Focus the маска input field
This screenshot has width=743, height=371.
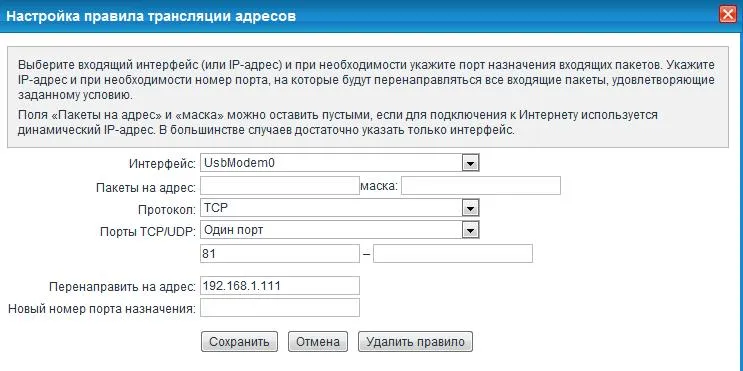[x=481, y=186]
